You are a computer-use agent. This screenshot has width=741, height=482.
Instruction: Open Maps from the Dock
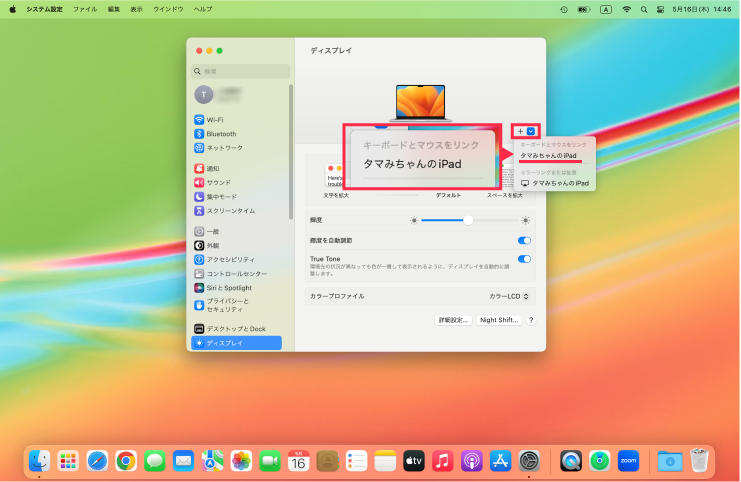[212, 461]
